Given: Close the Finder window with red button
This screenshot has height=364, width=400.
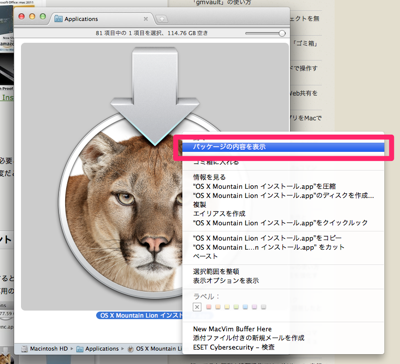Looking at the screenshot, I should point(22,16).
